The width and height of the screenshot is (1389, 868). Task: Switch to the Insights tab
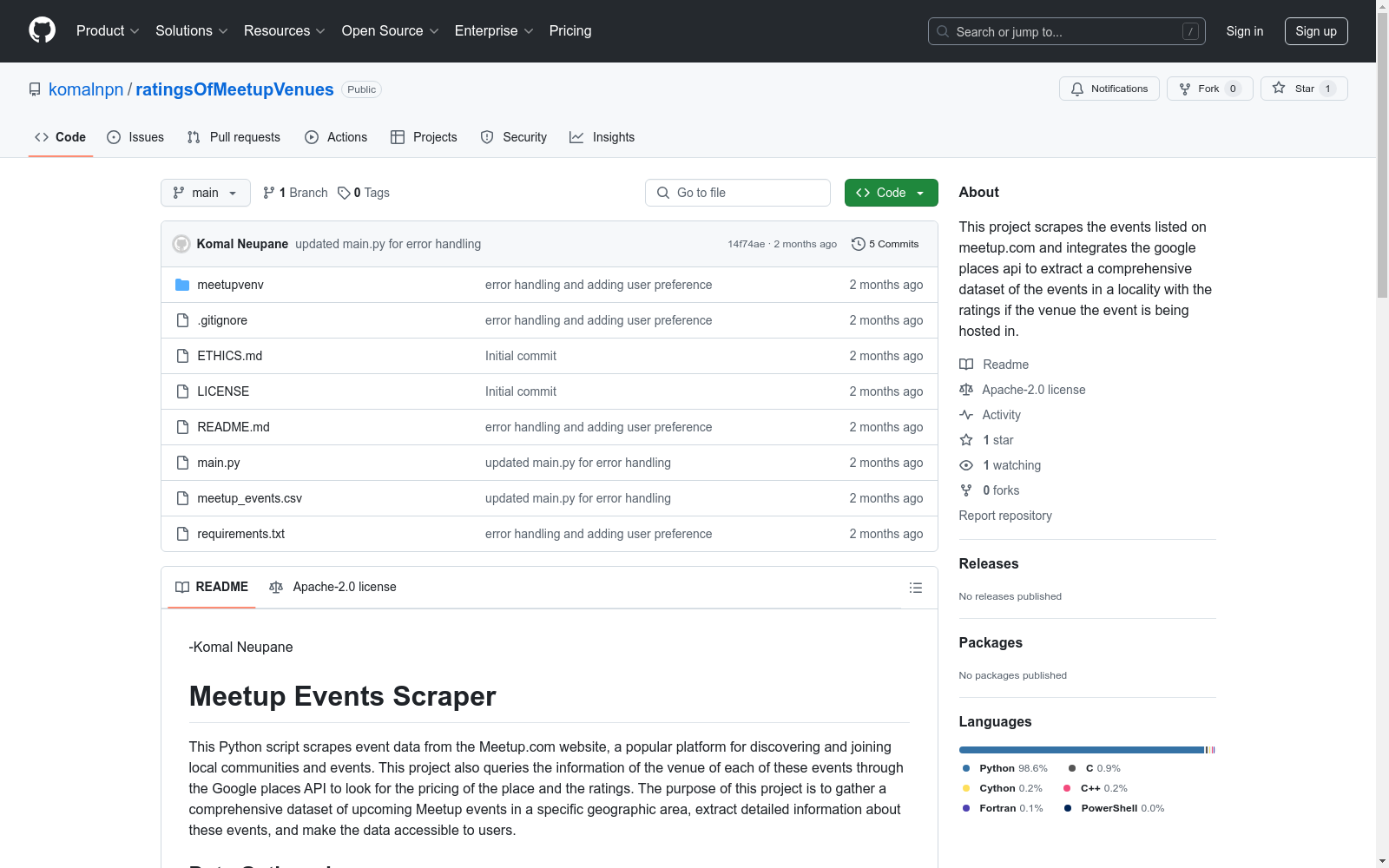pyautogui.click(x=602, y=137)
